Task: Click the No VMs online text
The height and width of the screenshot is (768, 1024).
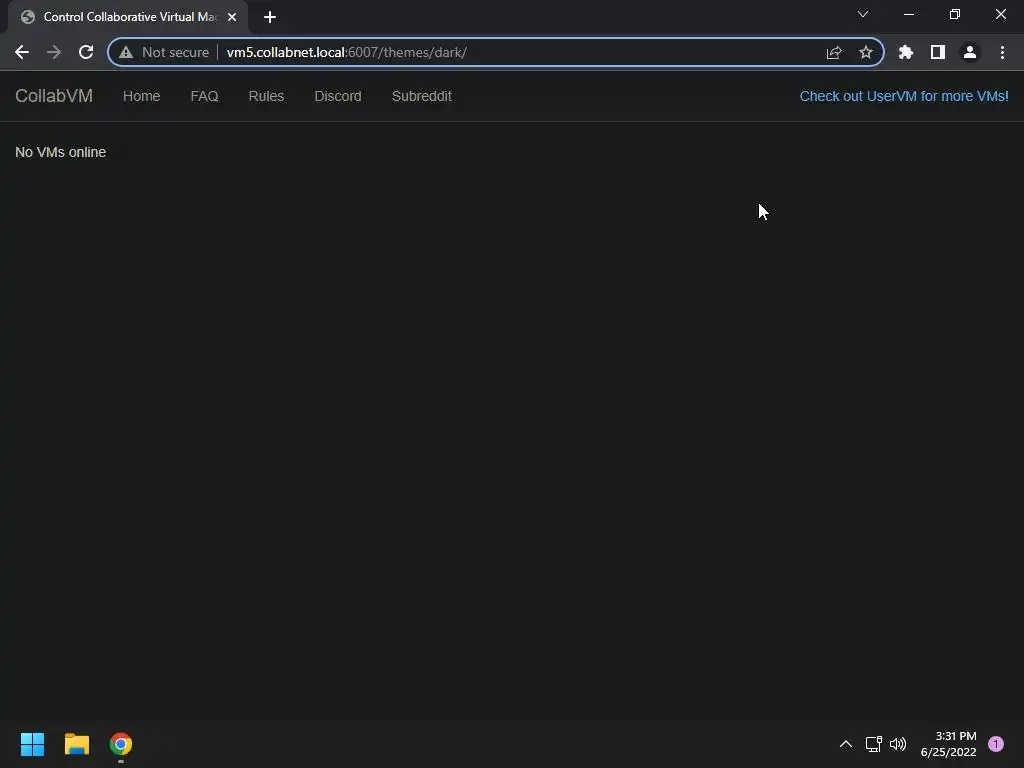Action: click(x=61, y=152)
